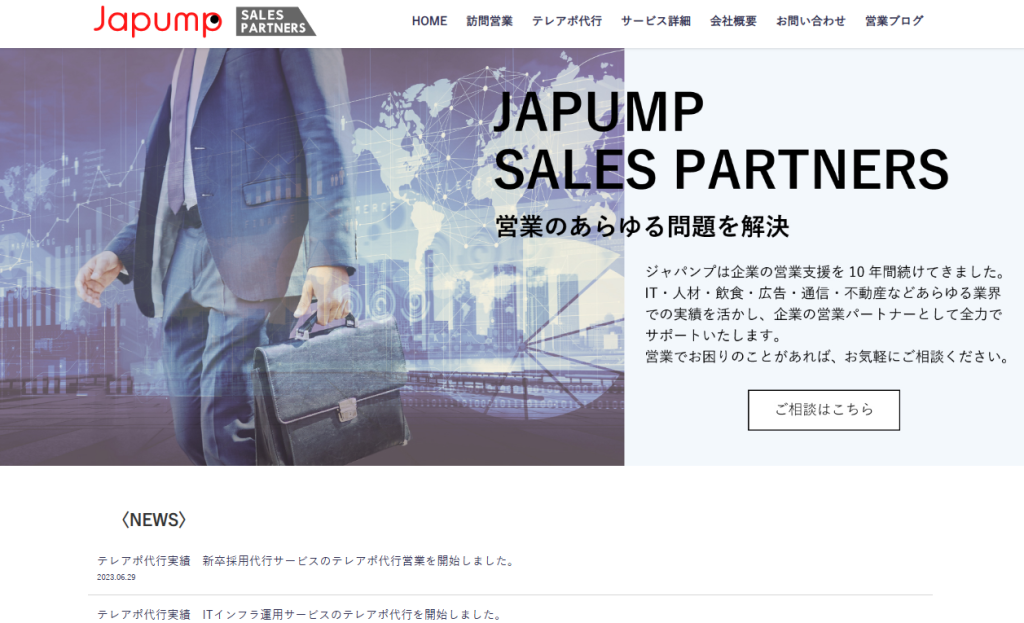Click the second テレアポ代行実績 category label
Viewport: 1024px width, 623px height.
[144, 615]
